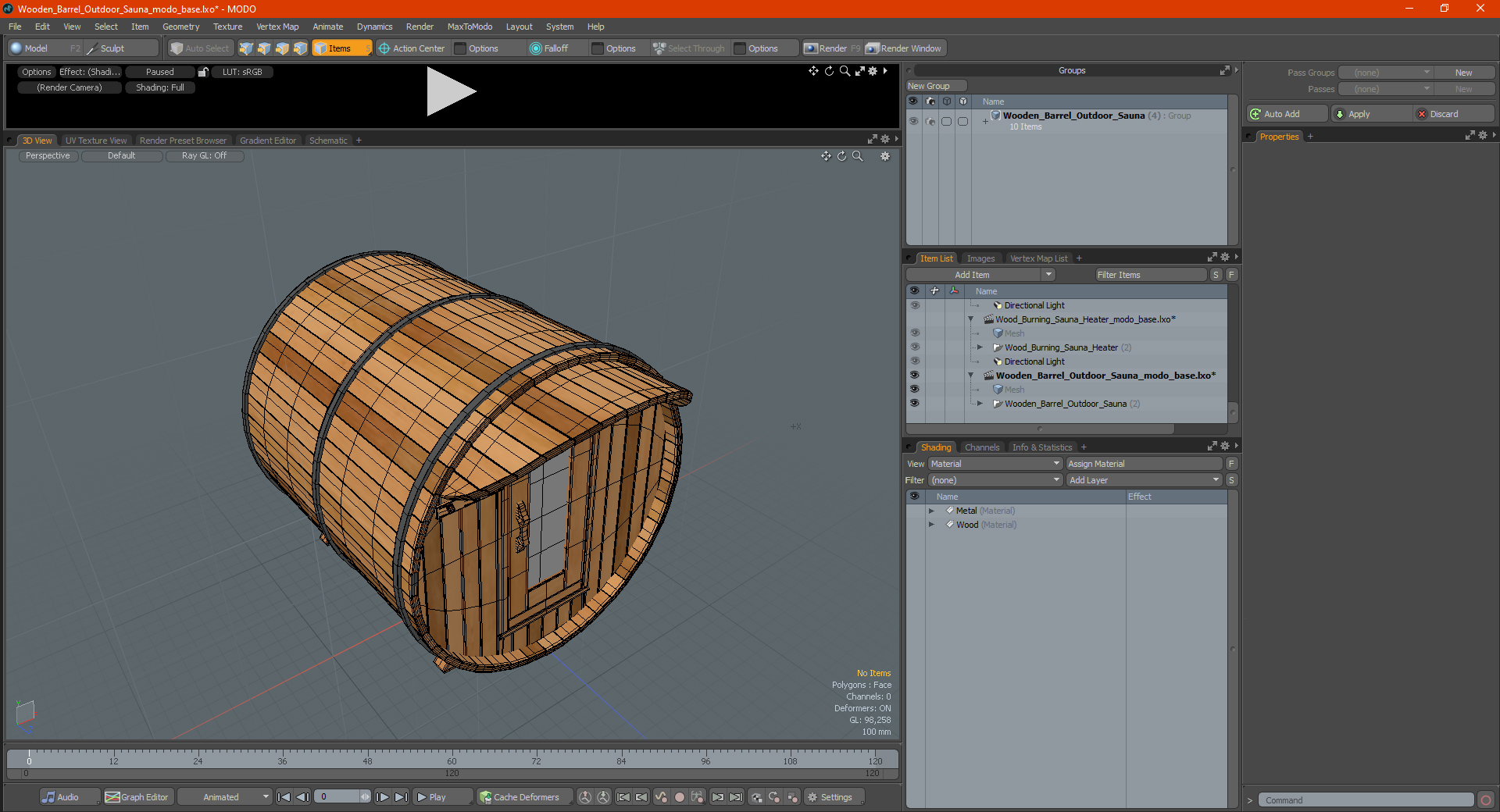Open the Add Layer dropdown
1500x812 pixels.
pyautogui.click(x=1144, y=480)
